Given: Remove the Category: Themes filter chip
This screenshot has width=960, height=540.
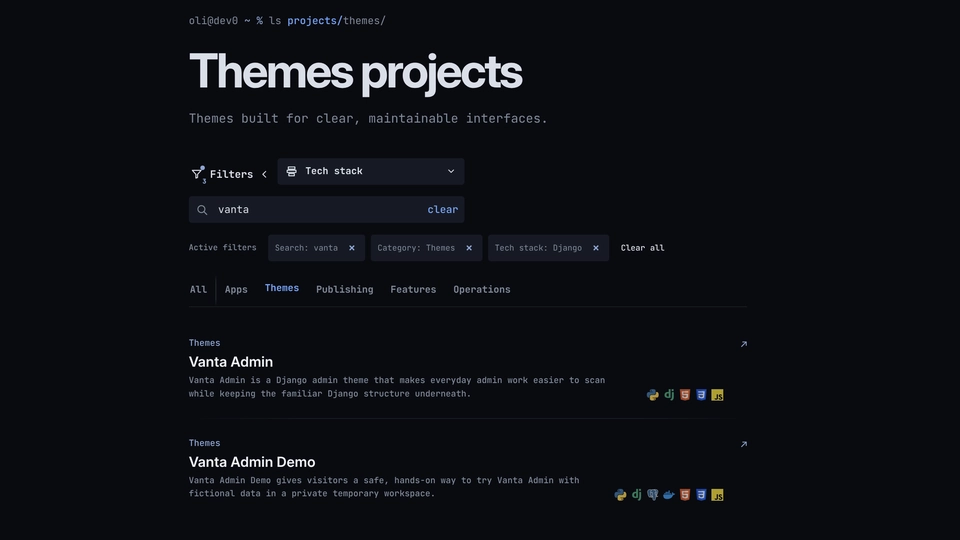Looking at the screenshot, I should pos(469,248).
